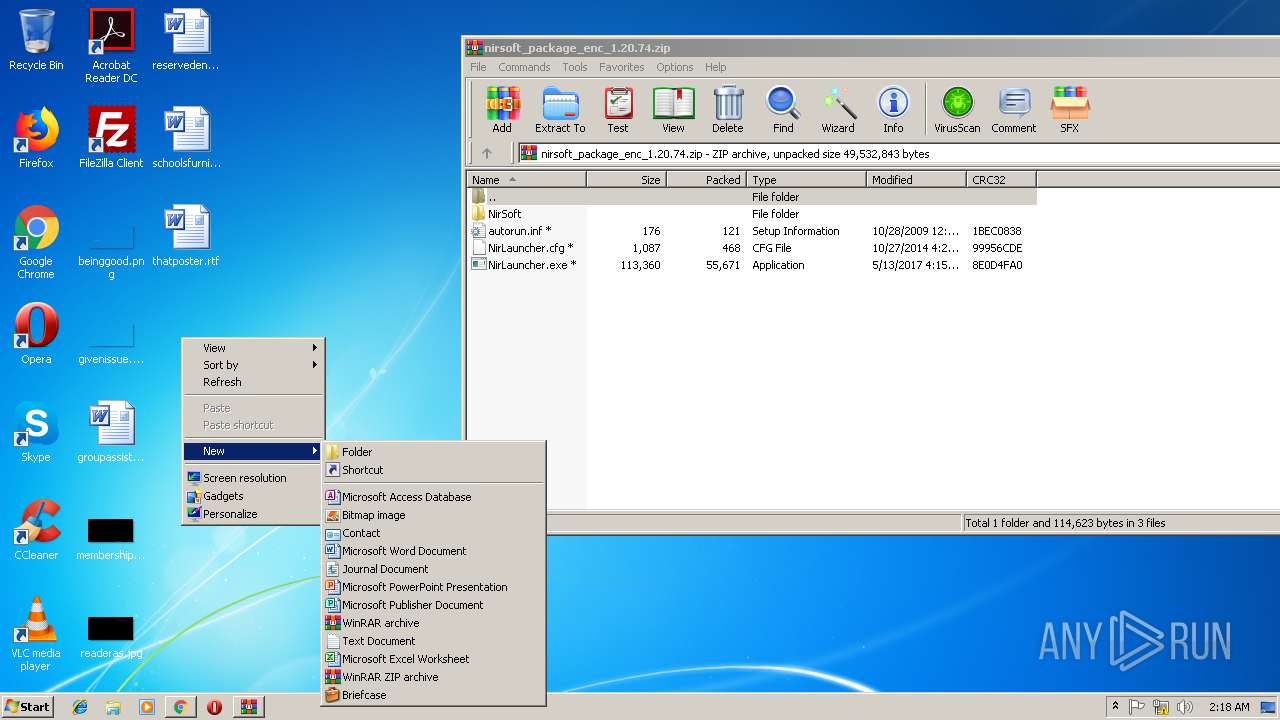Open the Favorites menu
The image size is (1280, 720).
(622, 67)
